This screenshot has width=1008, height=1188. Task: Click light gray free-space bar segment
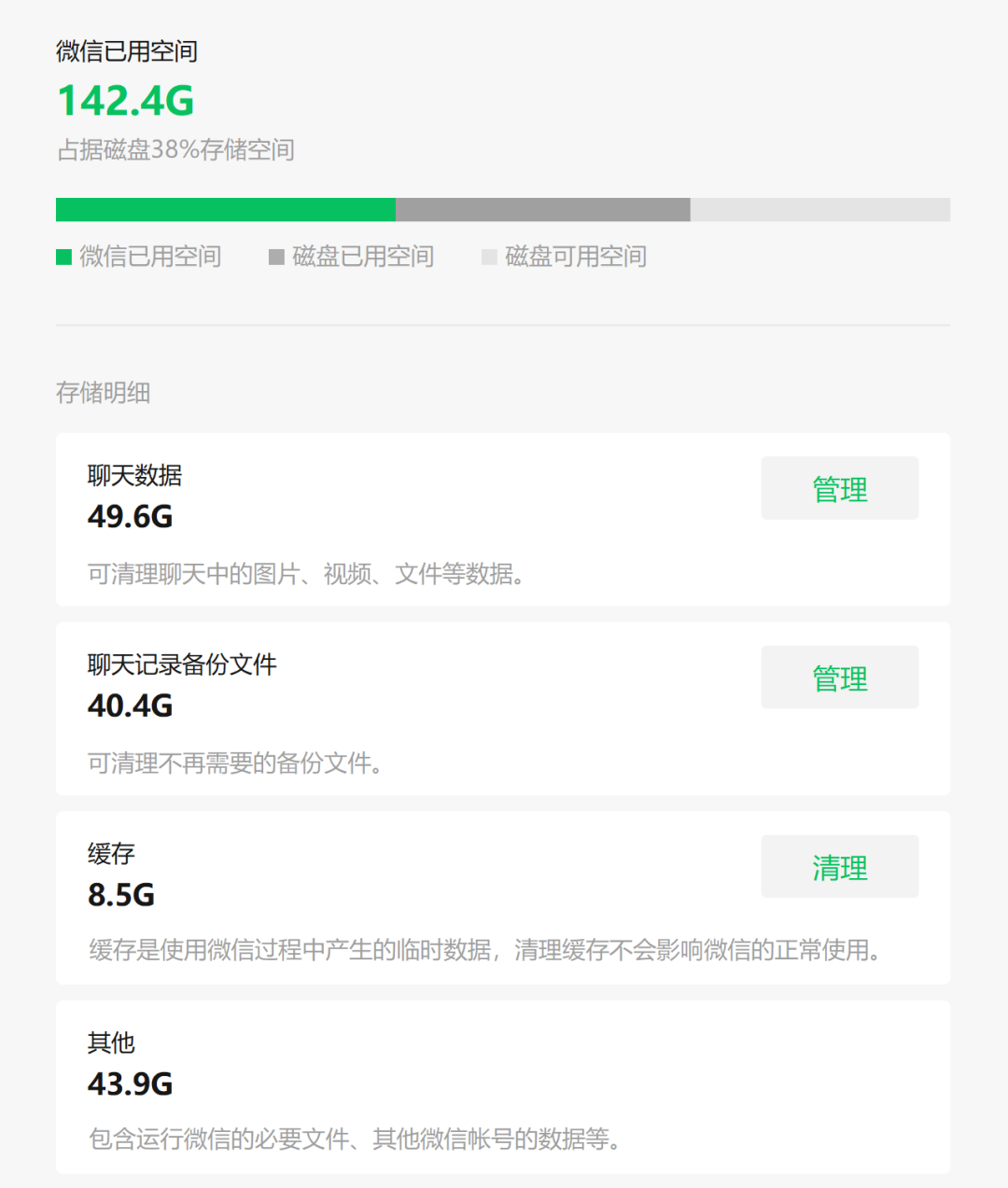pos(819,209)
